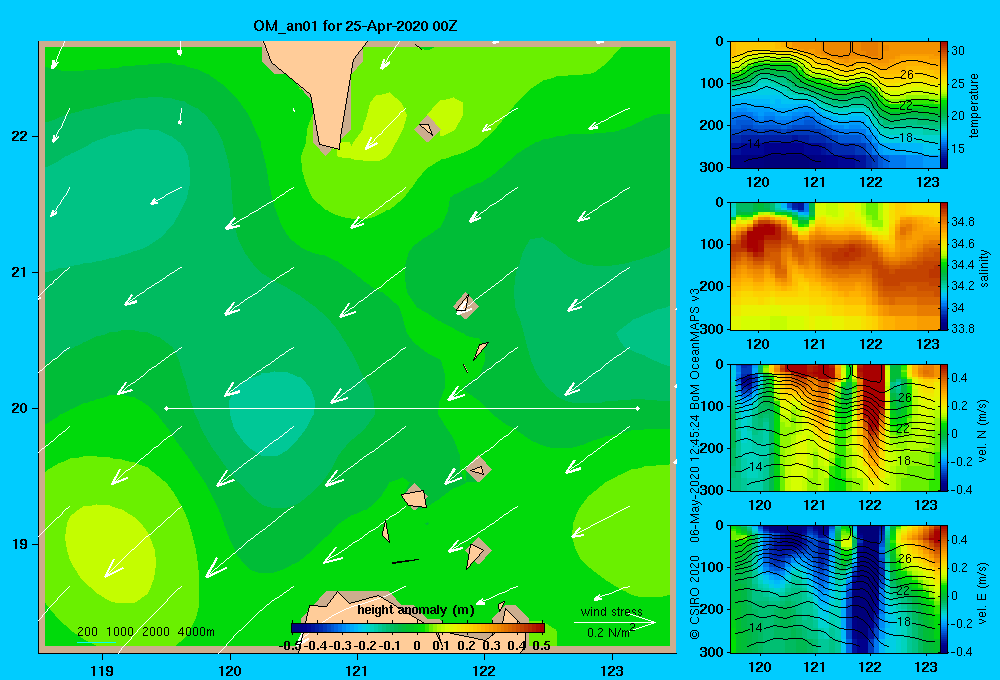The image size is (1000, 680).
Task: Click the '34.8' tick on salinity color bar
Action: pos(962,222)
